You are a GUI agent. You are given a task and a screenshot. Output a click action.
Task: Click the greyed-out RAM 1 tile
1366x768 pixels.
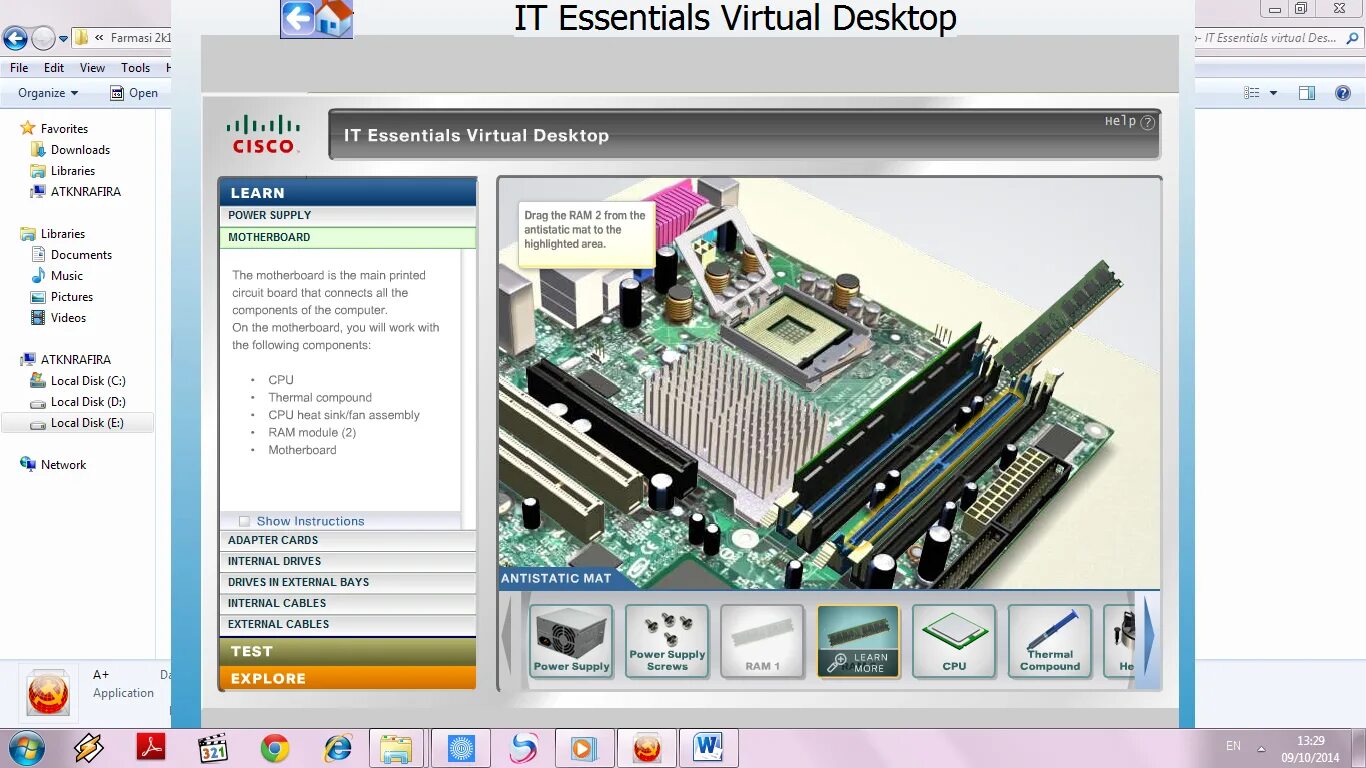762,642
